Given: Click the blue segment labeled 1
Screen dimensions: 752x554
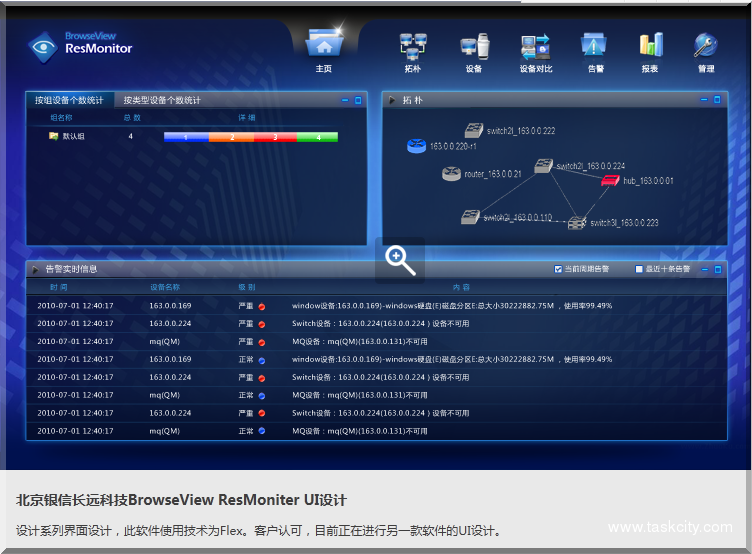Looking at the screenshot, I should [x=186, y=137].
